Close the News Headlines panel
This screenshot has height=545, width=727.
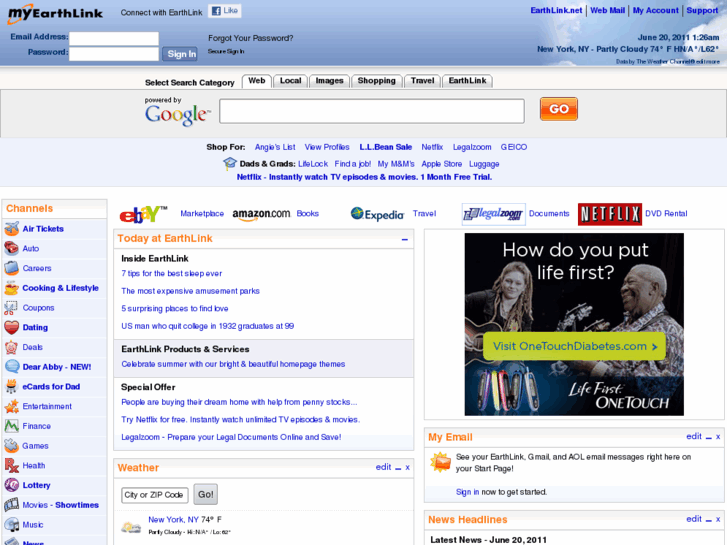click(x=718, y=519)
